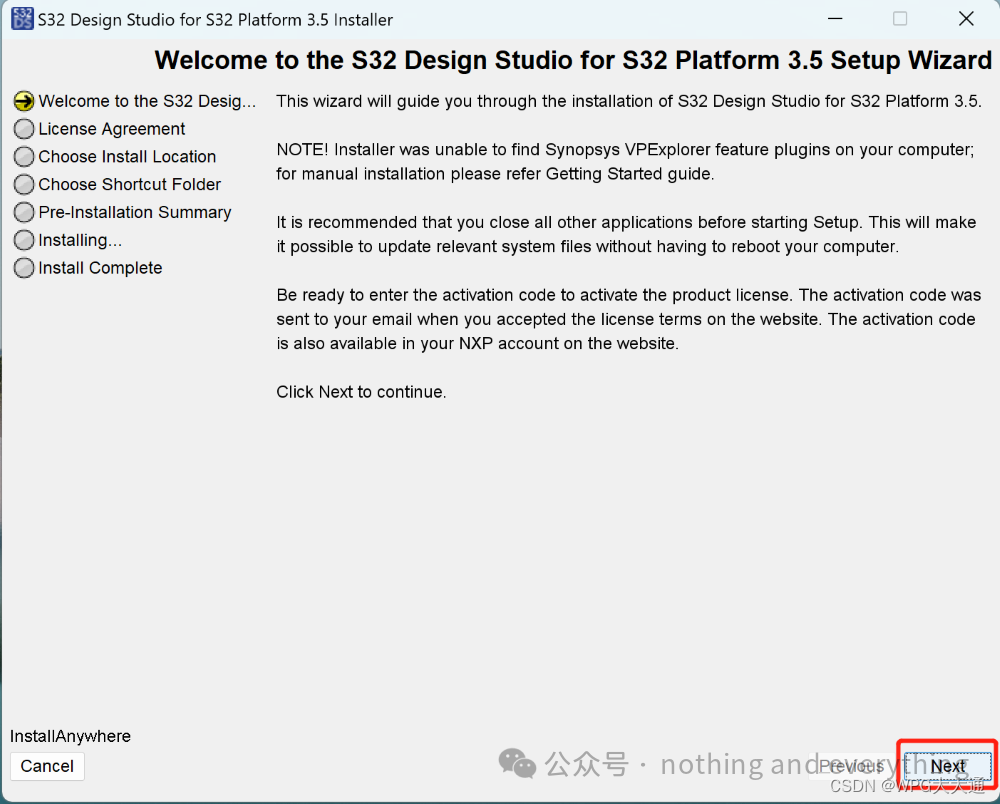Click the installer window title text
This screenshot has width=1000, height=804.
pos(215,20)
